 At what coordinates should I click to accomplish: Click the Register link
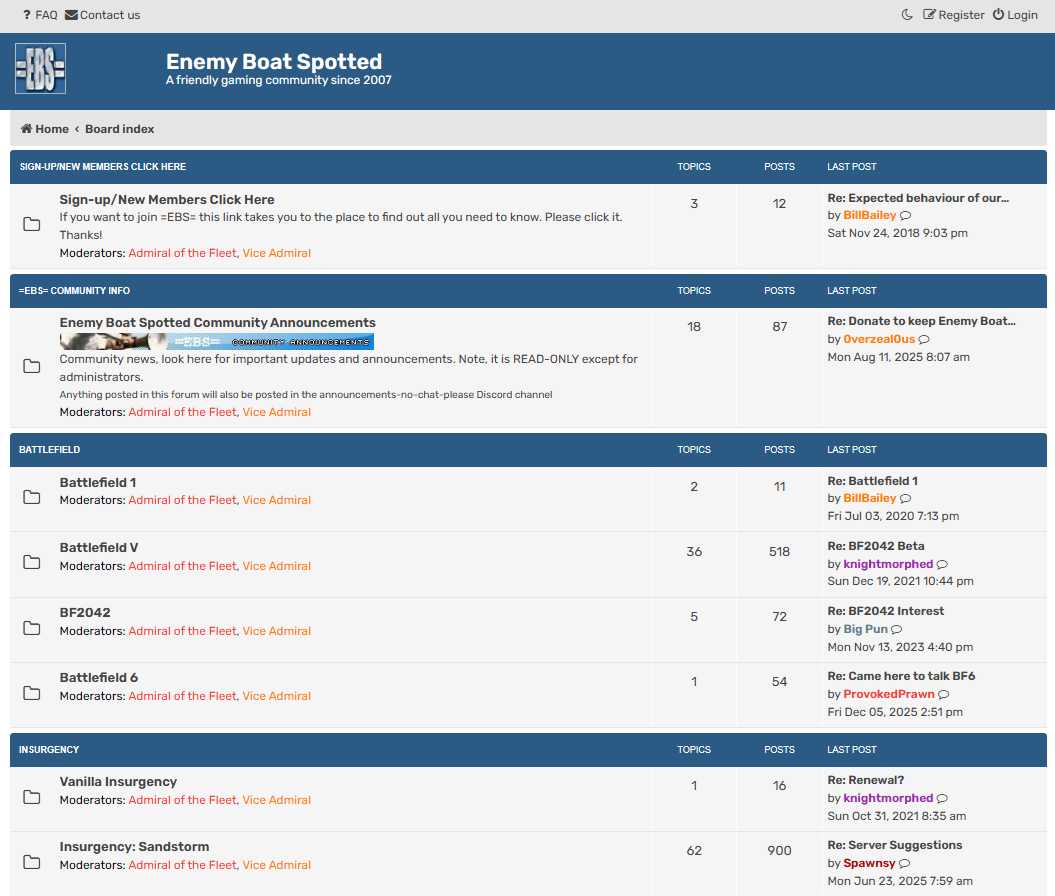(953, 15)
